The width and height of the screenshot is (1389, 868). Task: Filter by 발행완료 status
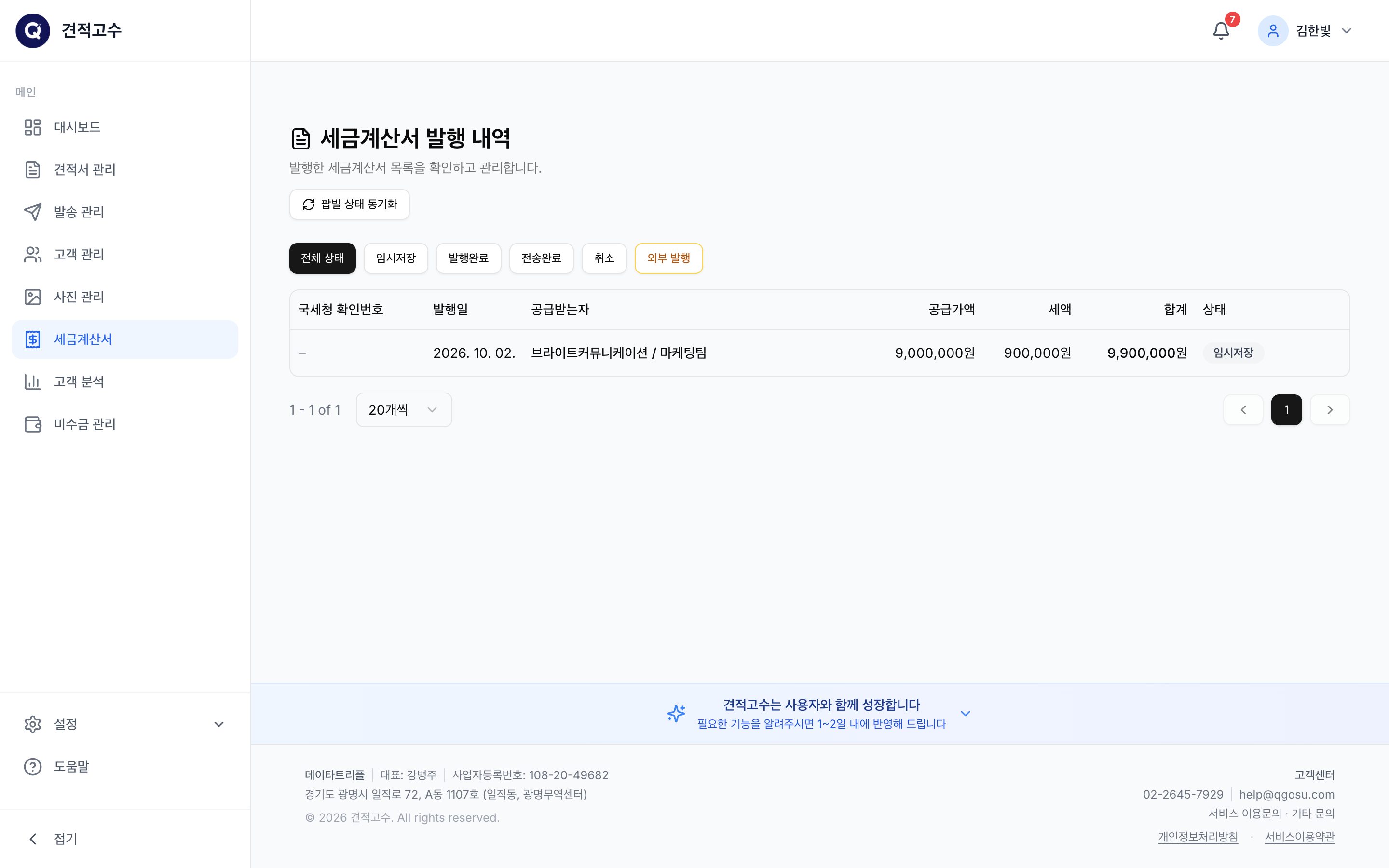(x=468, y=258)
